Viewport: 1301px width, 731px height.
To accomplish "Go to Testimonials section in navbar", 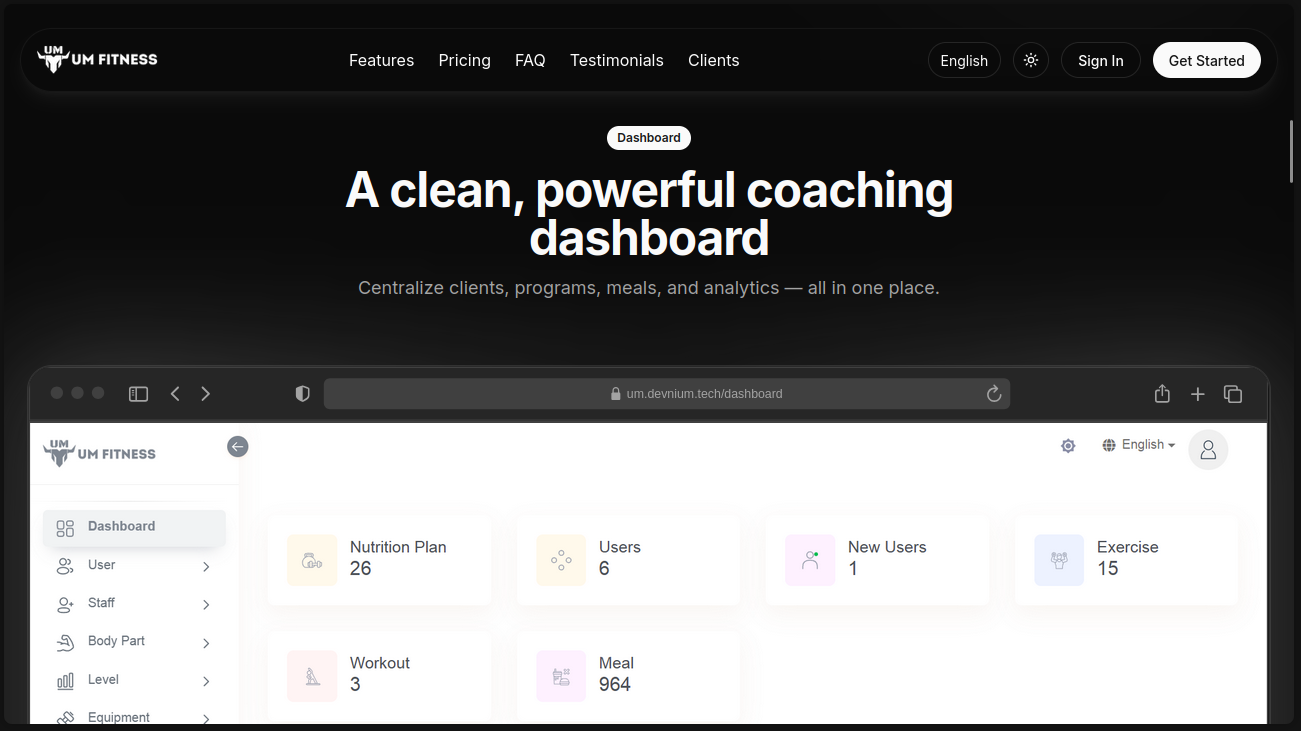I will [x=616, y=60].
